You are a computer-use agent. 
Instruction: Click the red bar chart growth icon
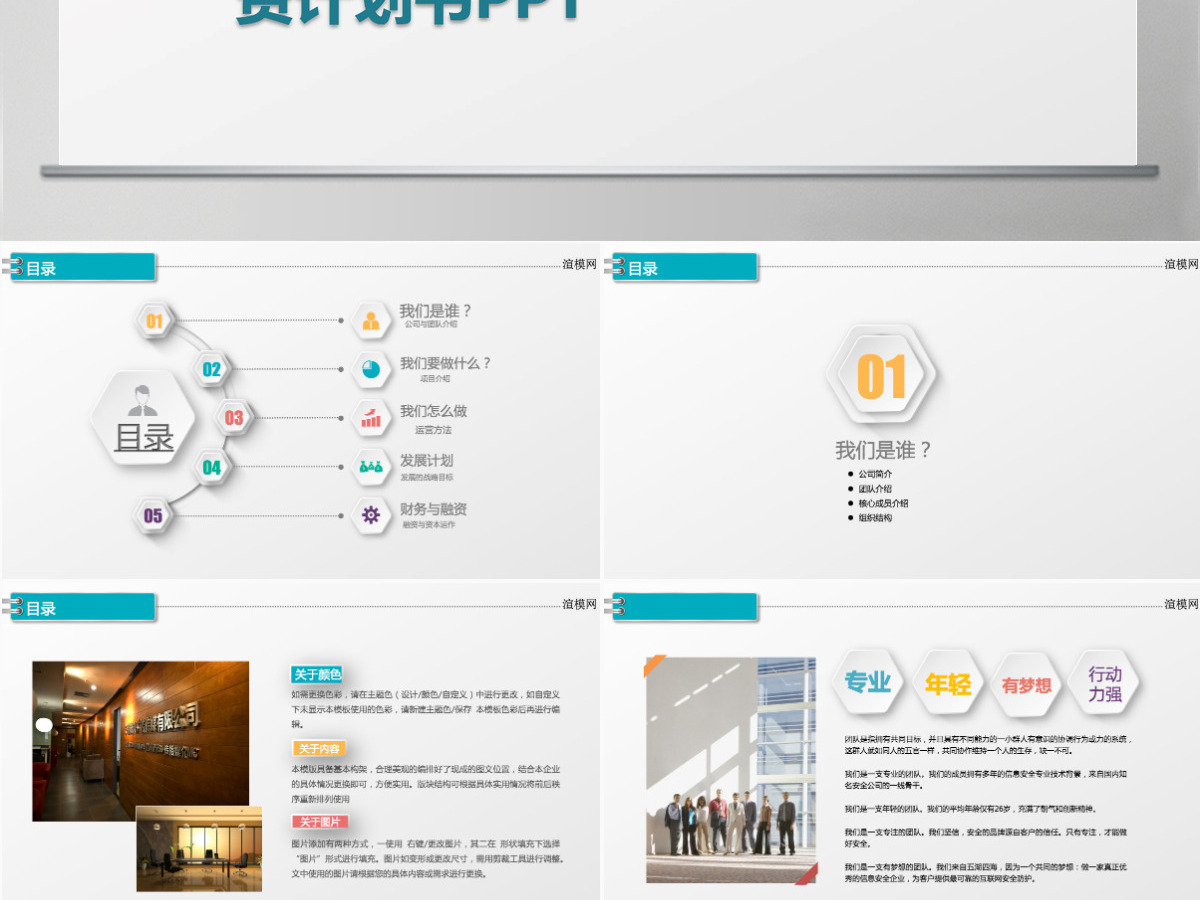pos(371,418)
